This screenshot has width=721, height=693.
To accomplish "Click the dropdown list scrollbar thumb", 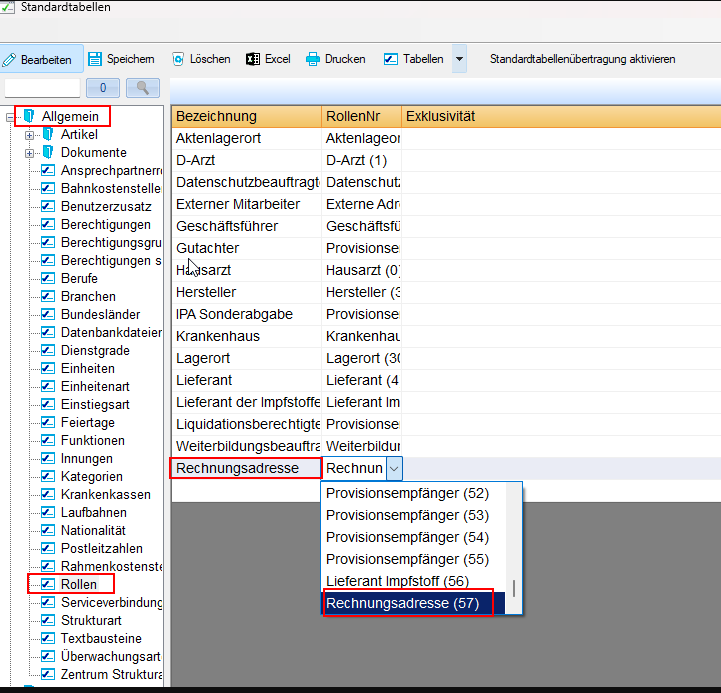I will 514,588.
